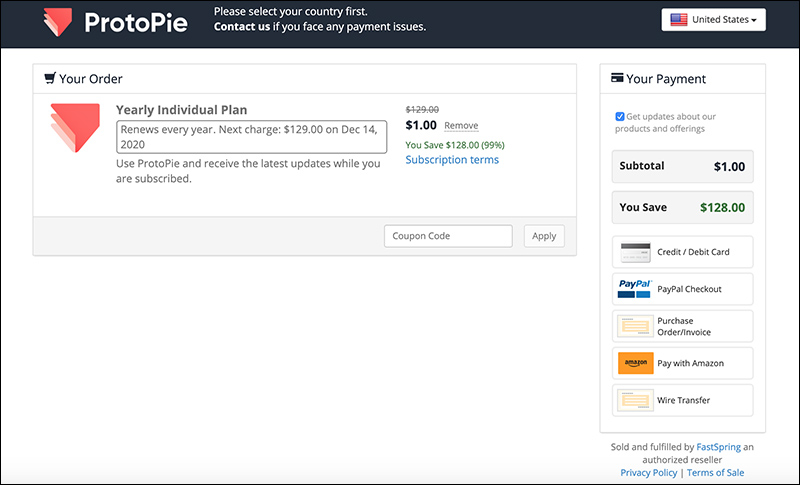This screenshot has width=800, height=485.
Task: Click the renewal notice text box
Action: pos(252,137)
